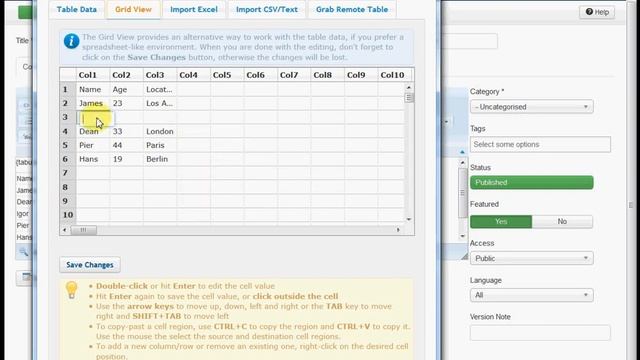The width and height of the screenshot is (640, 360).
Task: Click the grid's scroll down arrow
Action: pyautogui.click(x=409, y=219)
